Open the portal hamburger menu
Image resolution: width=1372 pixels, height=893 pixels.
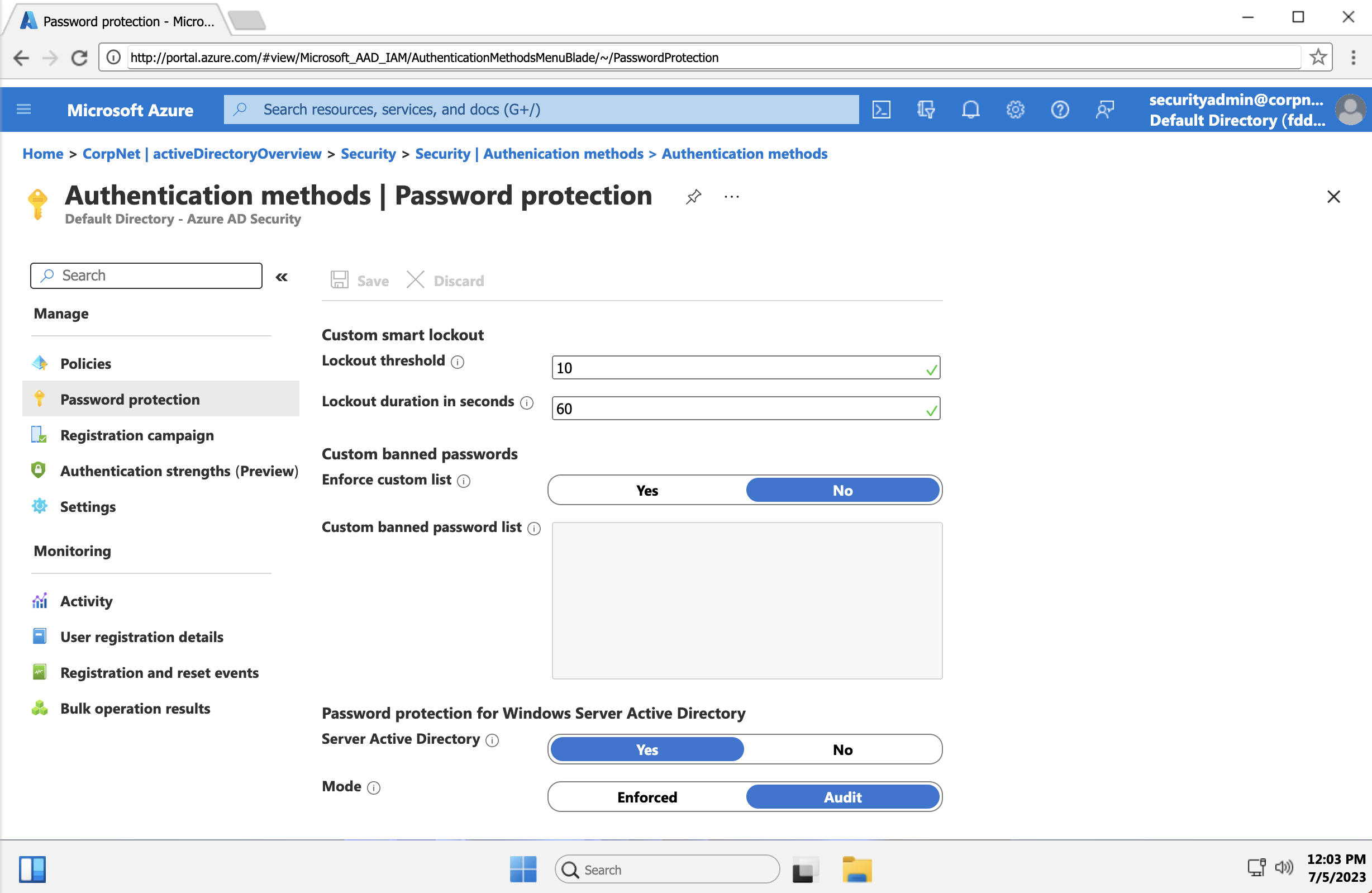[23, 109]
